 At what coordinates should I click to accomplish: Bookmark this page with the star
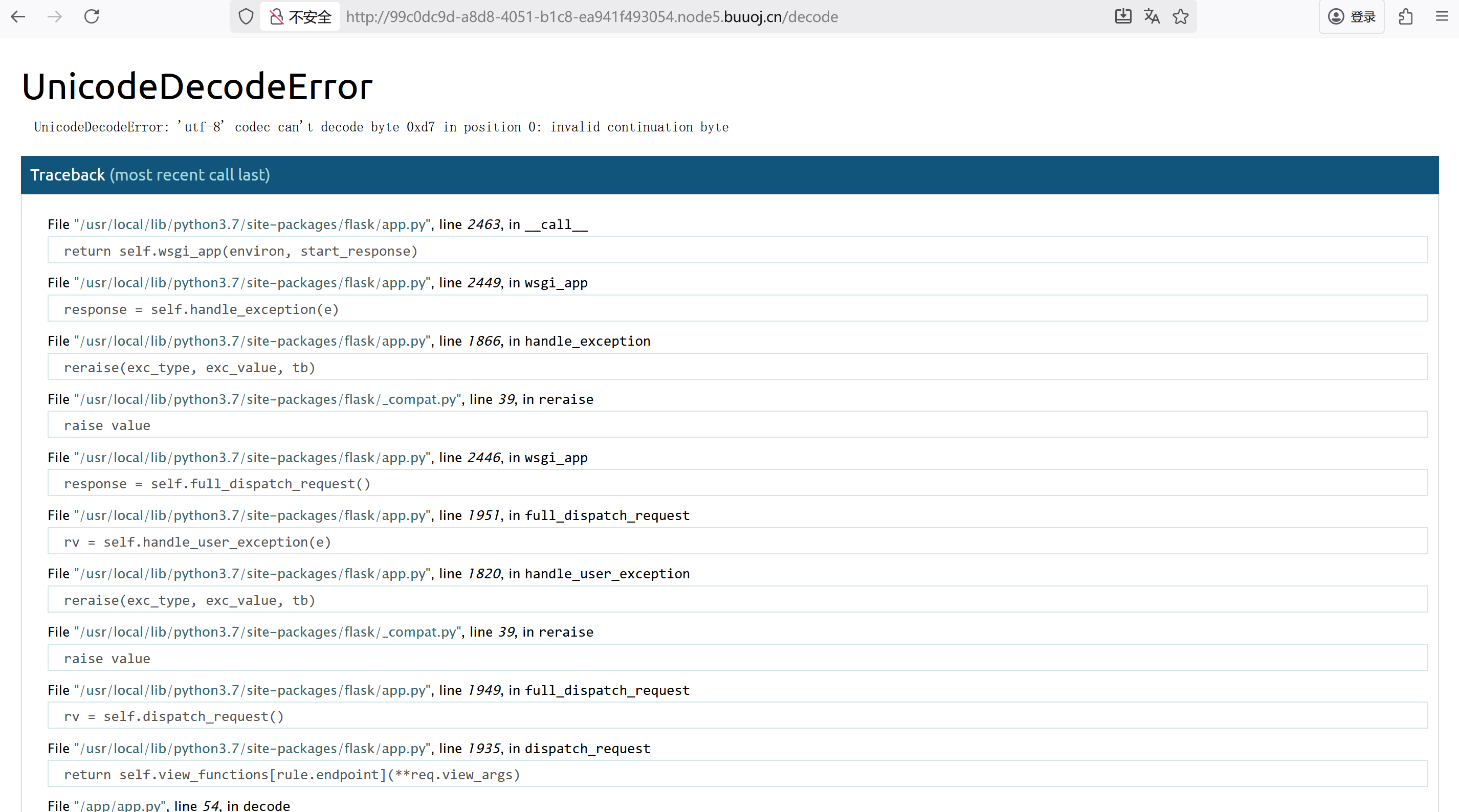point(1180,16)
